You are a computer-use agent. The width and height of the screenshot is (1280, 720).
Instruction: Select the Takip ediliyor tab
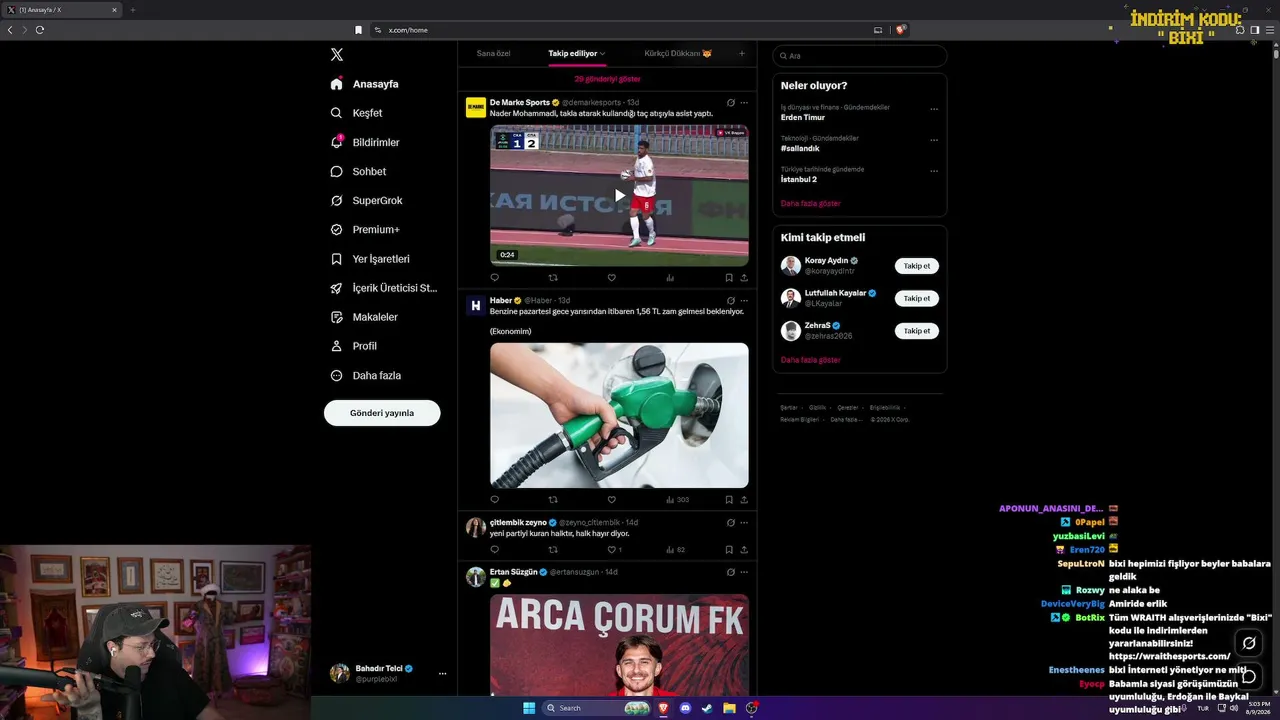pyautogui.click(x=573, y=53)
